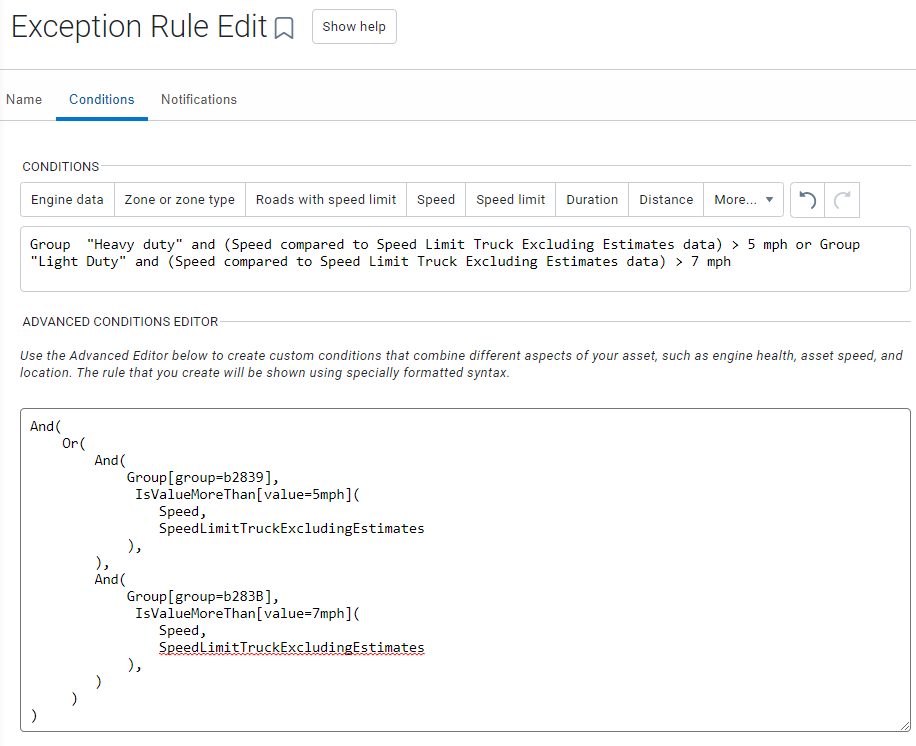Insert Roads with speed limit condition
Viewport: 916px width, 746px height.
pos(326,200)
